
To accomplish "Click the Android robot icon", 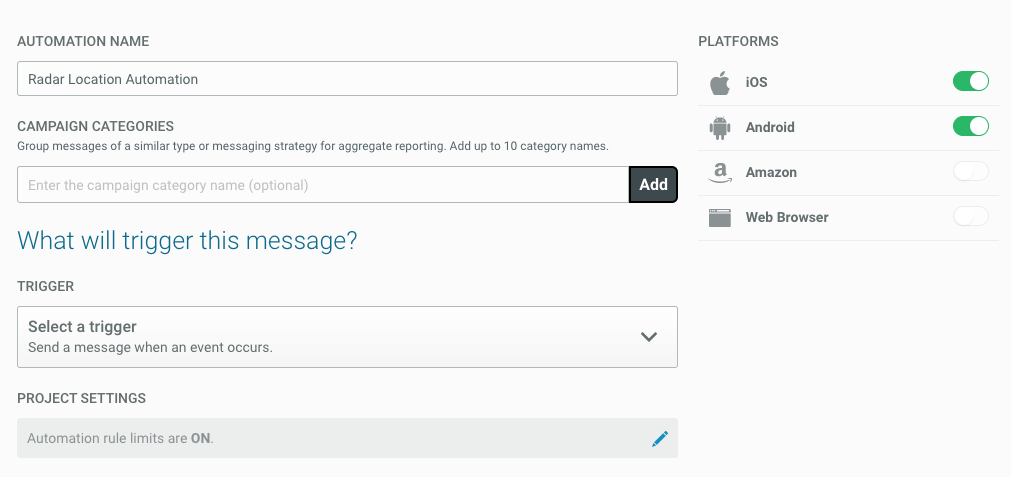I will [x=720, y=128].
